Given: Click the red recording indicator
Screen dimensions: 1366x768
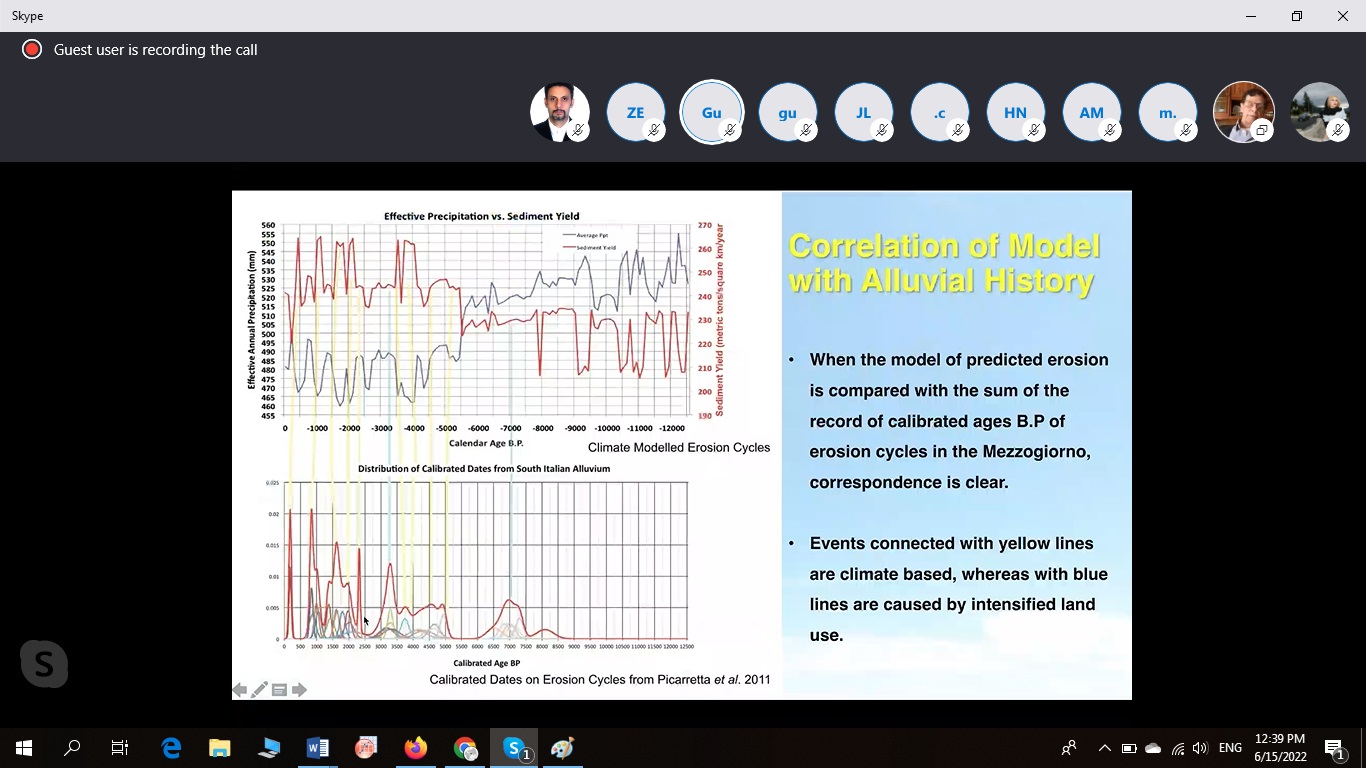Looking at the screenshot, I should 32,49.
